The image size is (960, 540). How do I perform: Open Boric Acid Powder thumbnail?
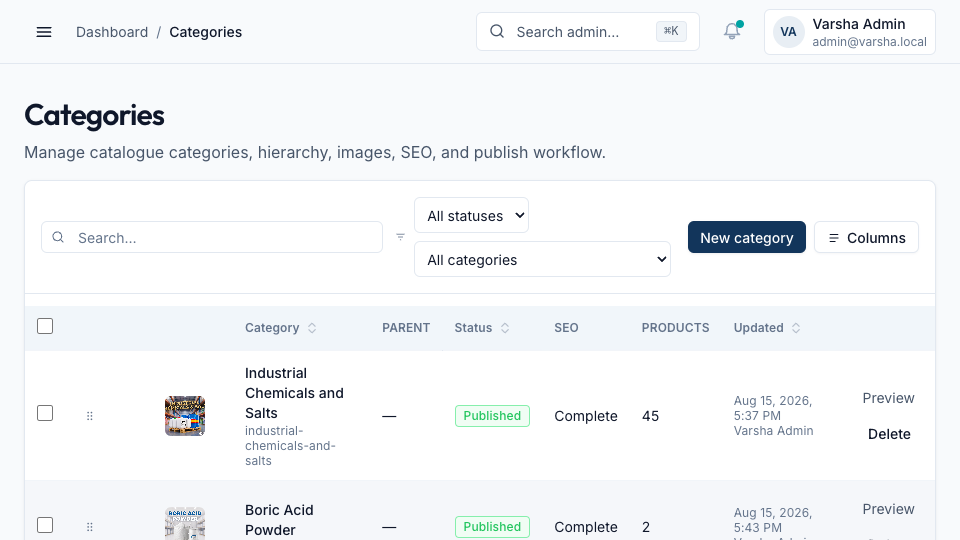[185, 524]
